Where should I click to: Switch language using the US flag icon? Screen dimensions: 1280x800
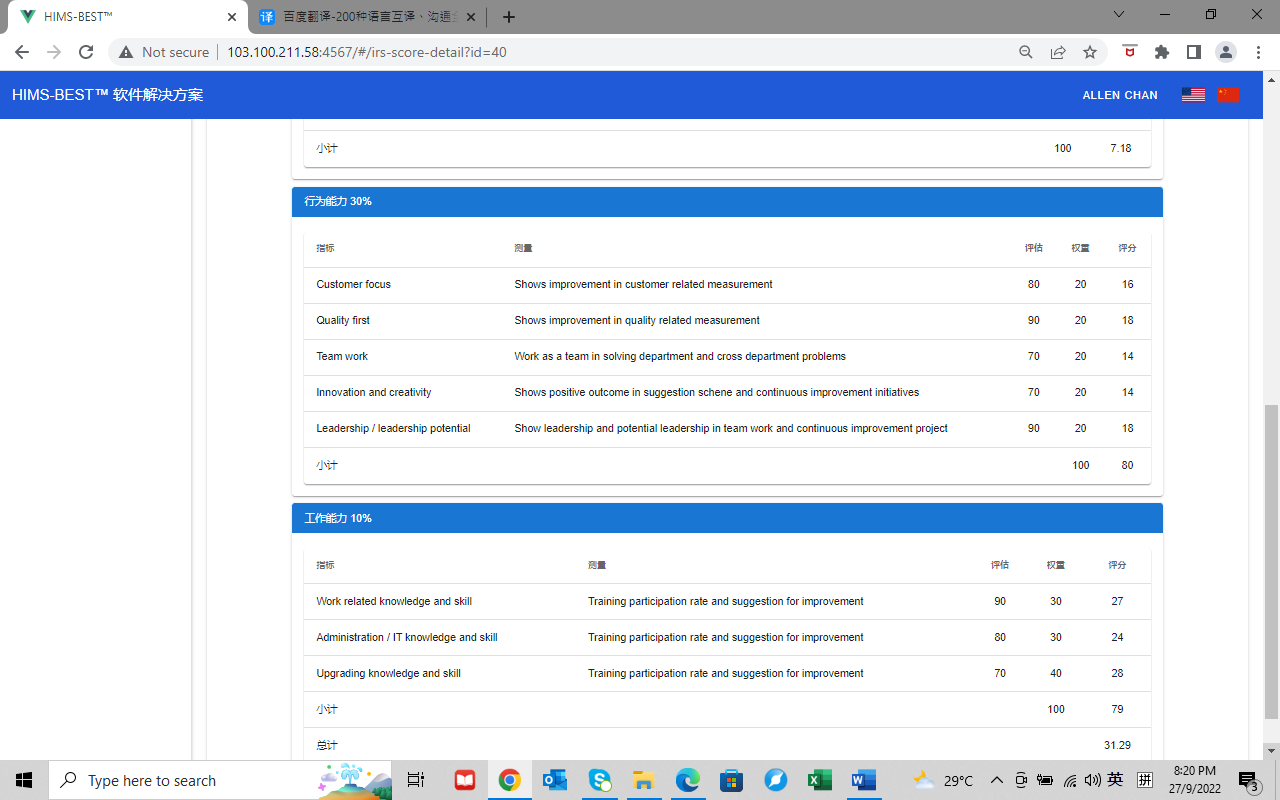1192,95
